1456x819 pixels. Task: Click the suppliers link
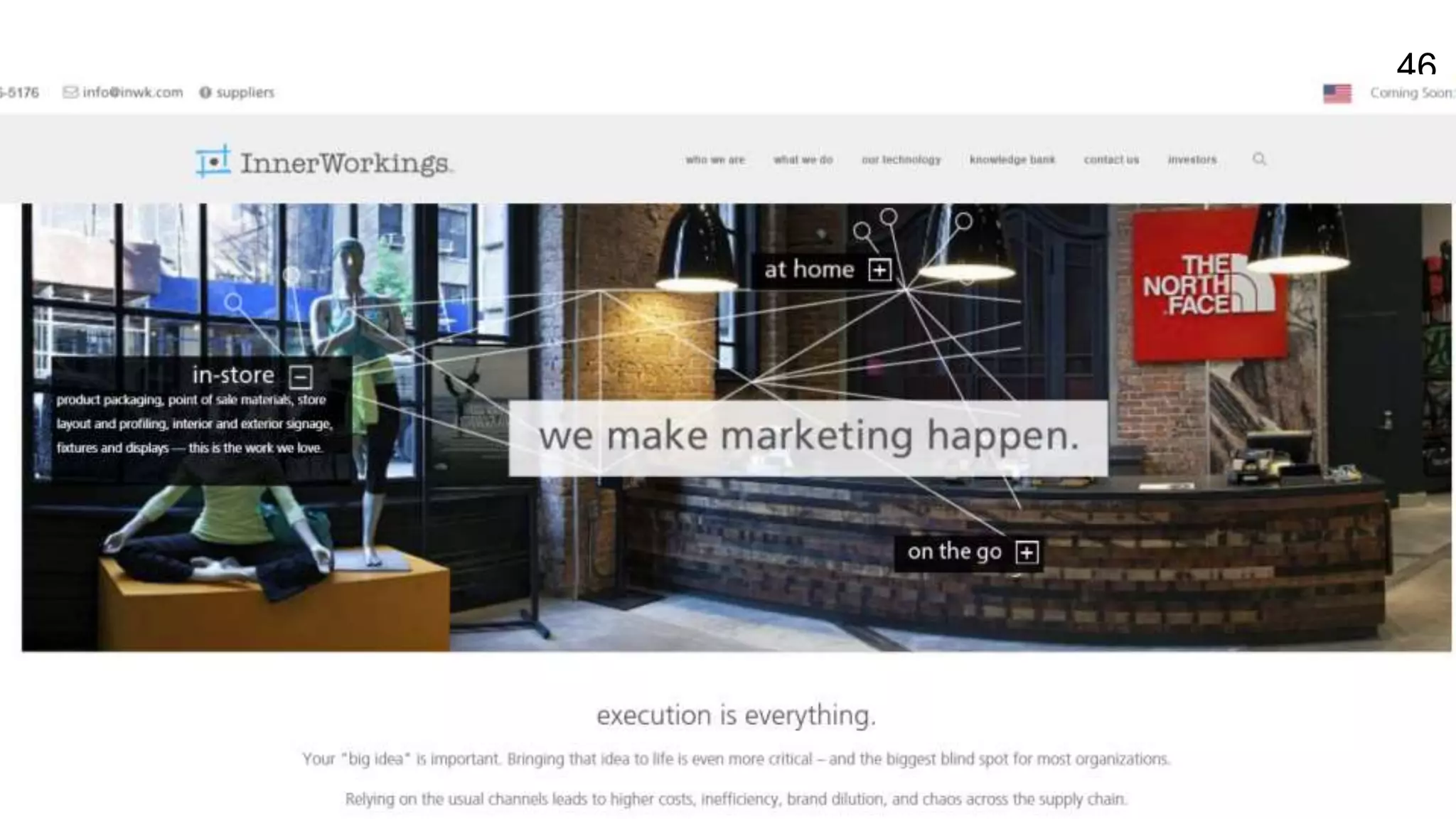(245, 92)
